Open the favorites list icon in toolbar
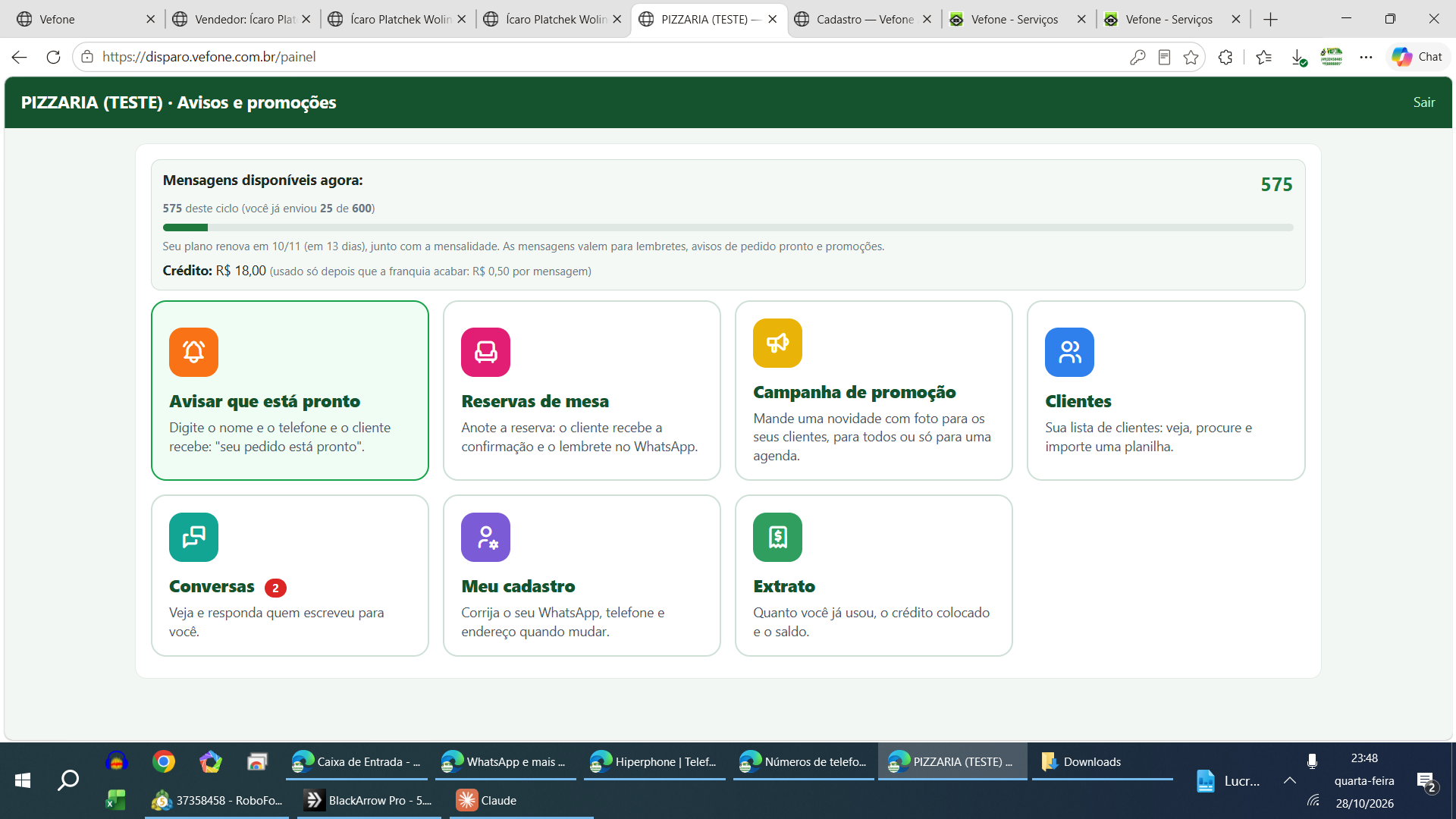The height and width of the screenshot is (819, 1456). point(1263,57)
